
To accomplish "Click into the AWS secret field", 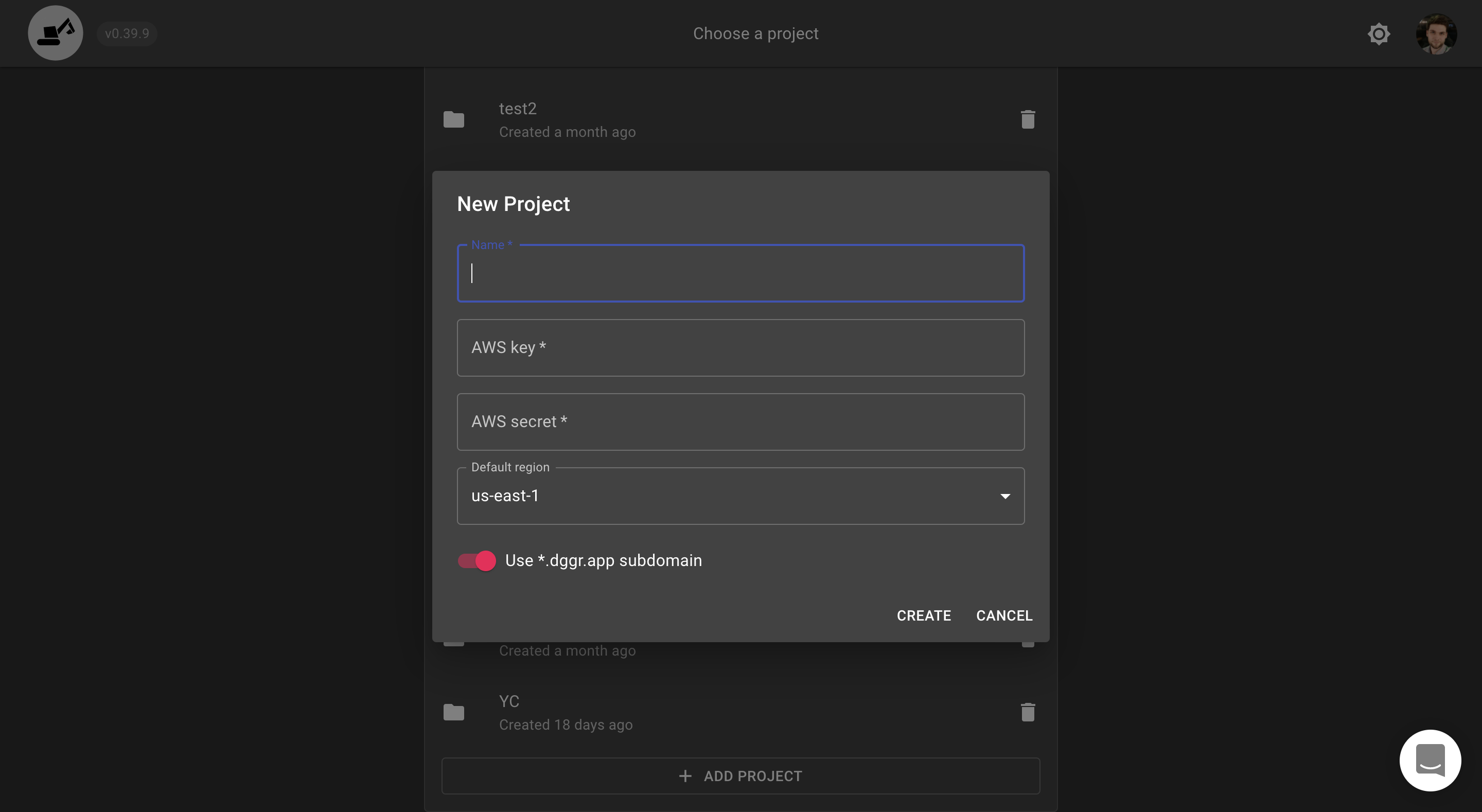I will tap(740, 422).
